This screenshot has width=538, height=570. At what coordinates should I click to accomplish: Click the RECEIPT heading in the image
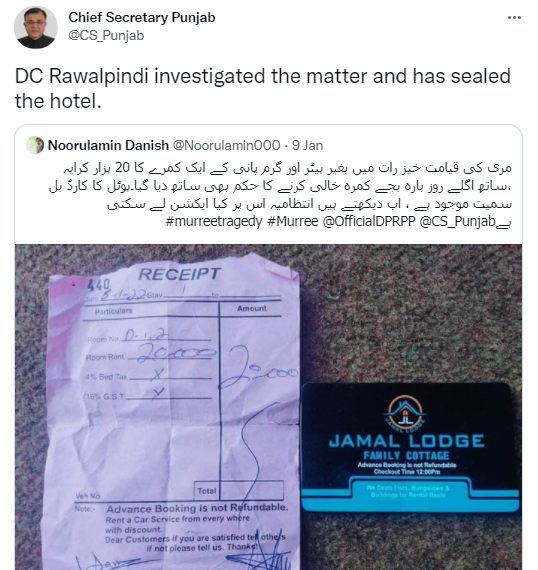[x=180, y=274]
